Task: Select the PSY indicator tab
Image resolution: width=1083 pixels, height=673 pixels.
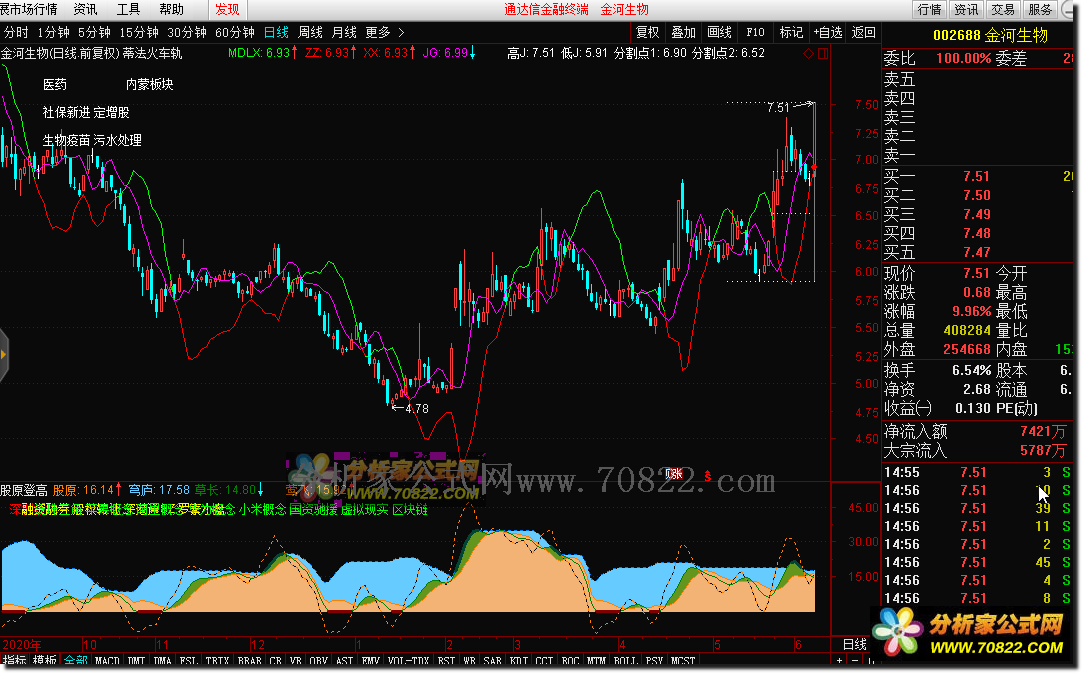Action: tap(655, 661)
